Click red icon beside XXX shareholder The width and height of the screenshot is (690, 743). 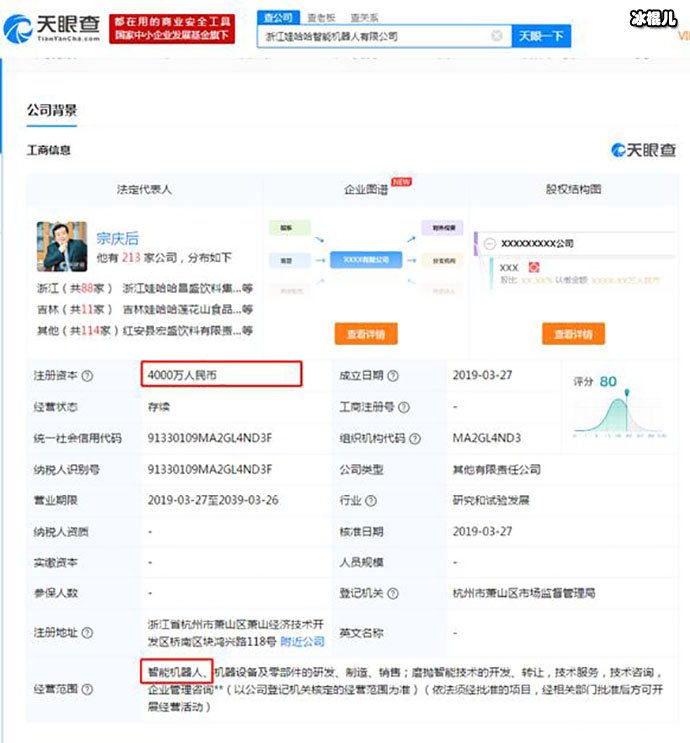coord(534,267)
